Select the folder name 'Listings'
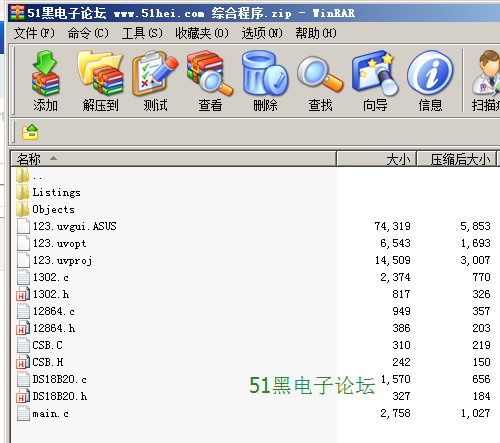500x443 pixels. (56, 192)
